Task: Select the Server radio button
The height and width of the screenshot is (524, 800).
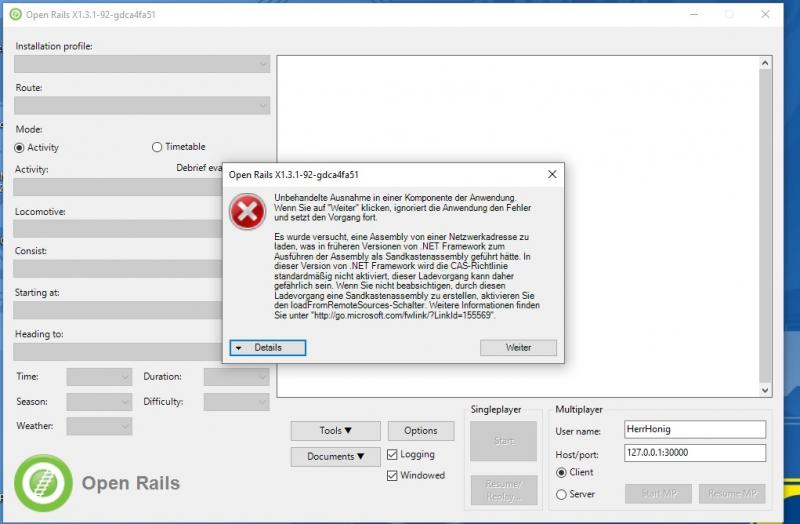Action: pyautogui.click(x=561, y=494)
